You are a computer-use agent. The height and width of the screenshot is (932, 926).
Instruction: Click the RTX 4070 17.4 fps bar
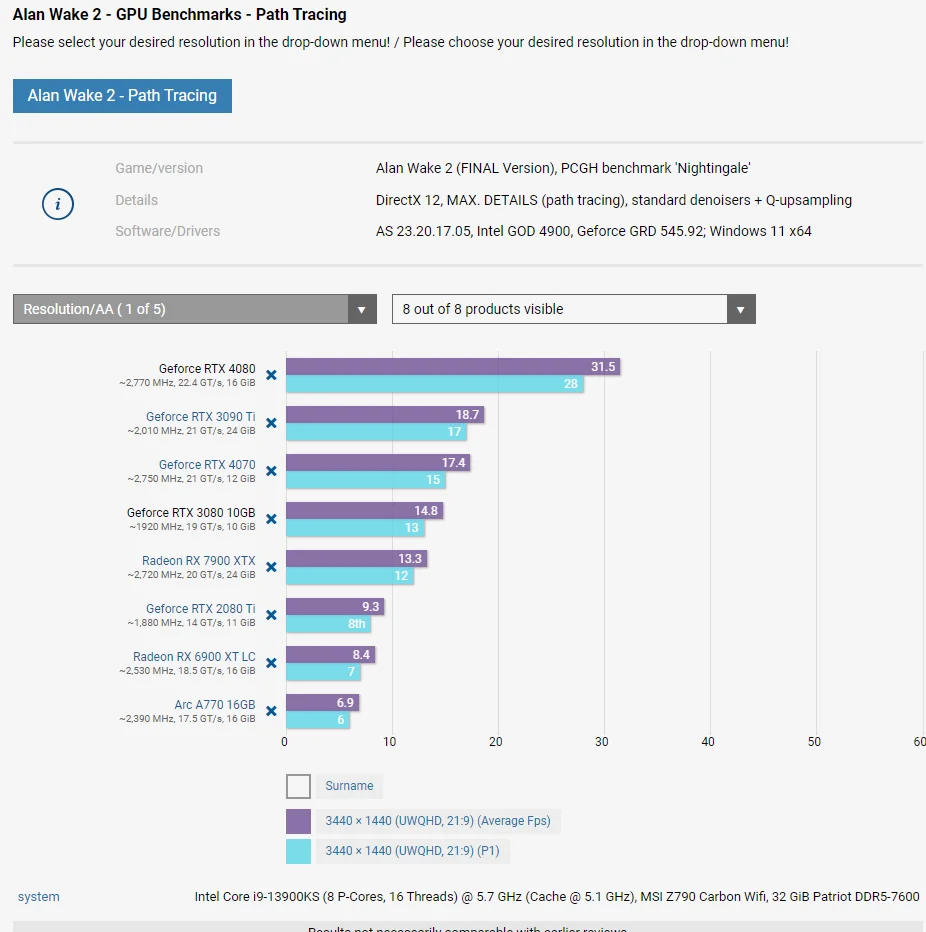coord(378,462)
